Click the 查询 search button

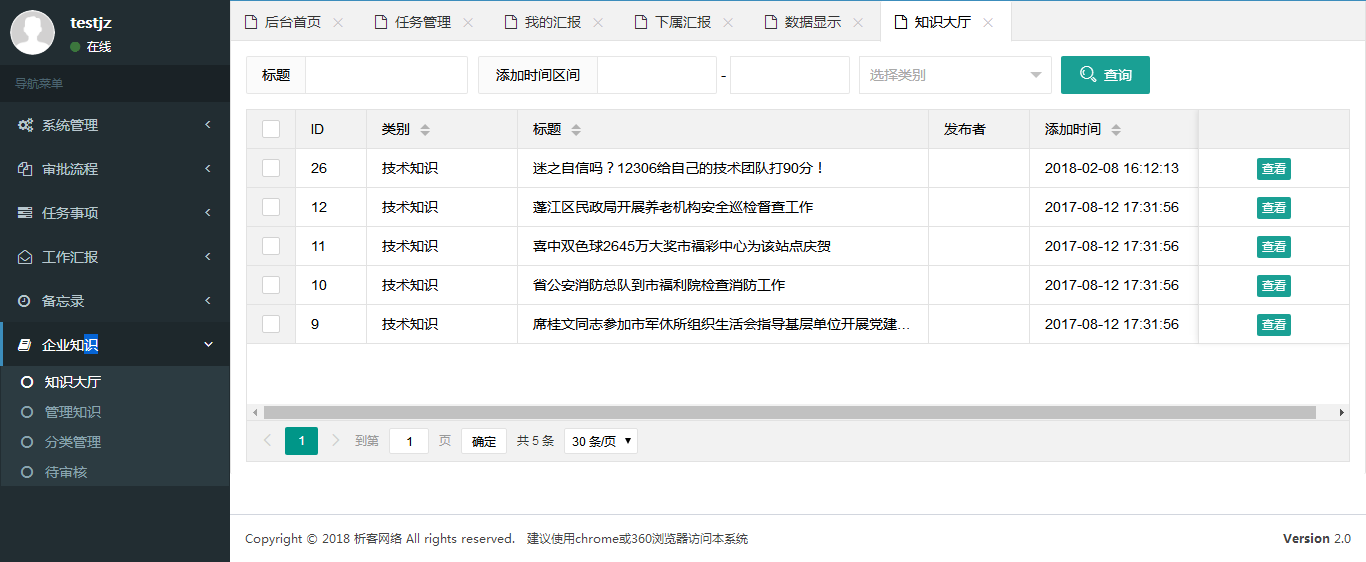pos(1105,75)
